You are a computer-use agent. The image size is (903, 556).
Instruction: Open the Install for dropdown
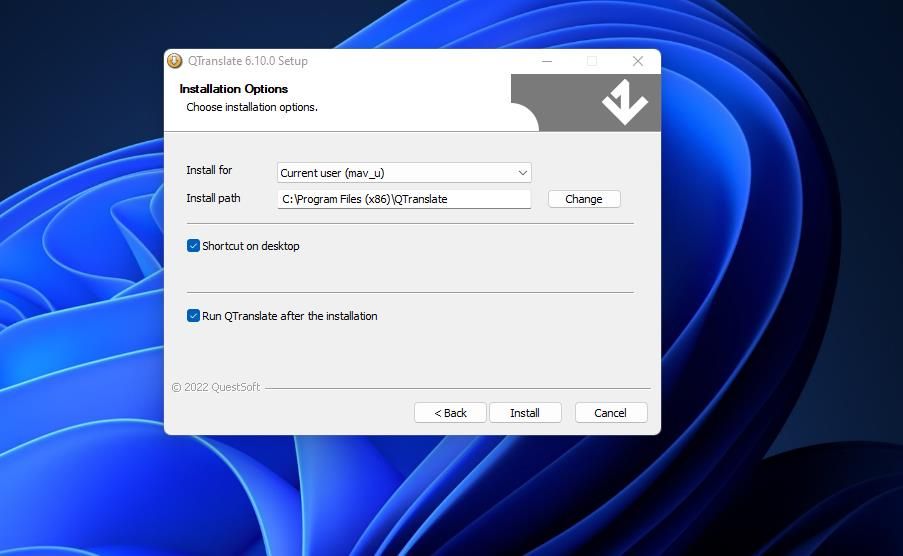coord(404,173)
